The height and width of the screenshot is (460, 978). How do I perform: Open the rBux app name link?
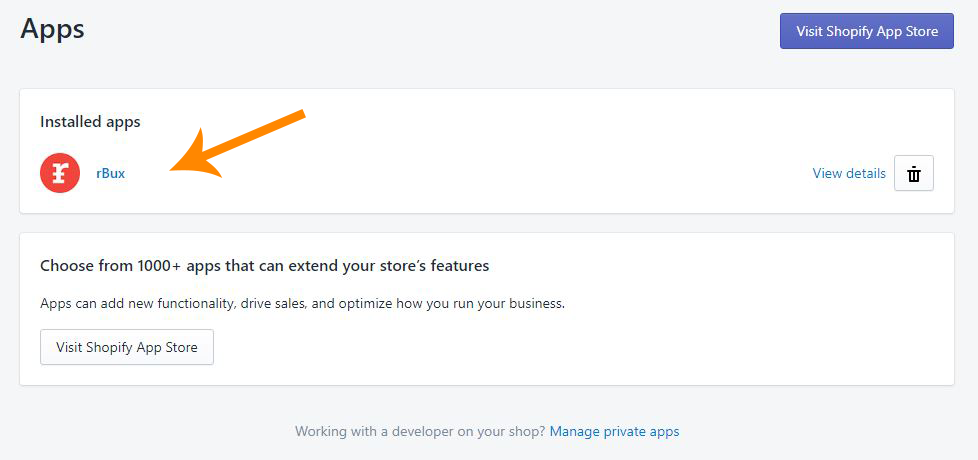coord(110,173)
